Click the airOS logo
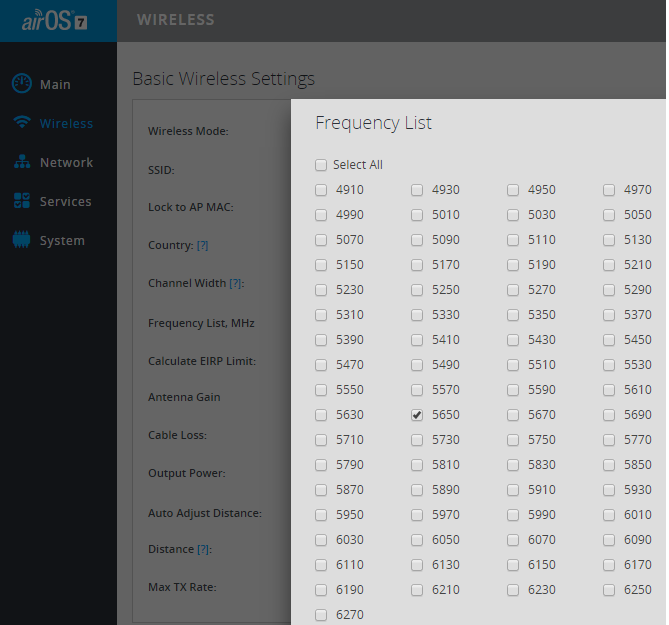This screenshot has width=669, height=625. [57, 20]
